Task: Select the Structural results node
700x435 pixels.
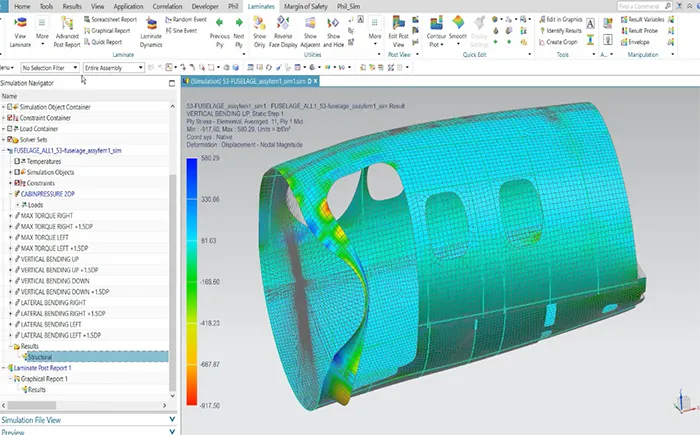Action: [x=40, y=357]
